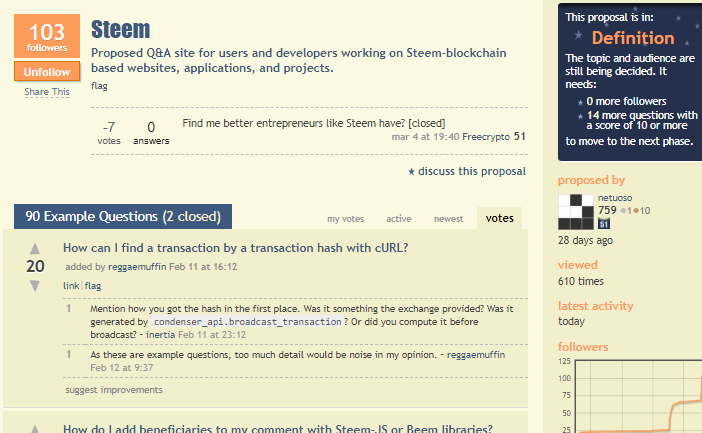Open reggaemuffin's profile in the second comment

pyautogui.click(x=476, y=355)
